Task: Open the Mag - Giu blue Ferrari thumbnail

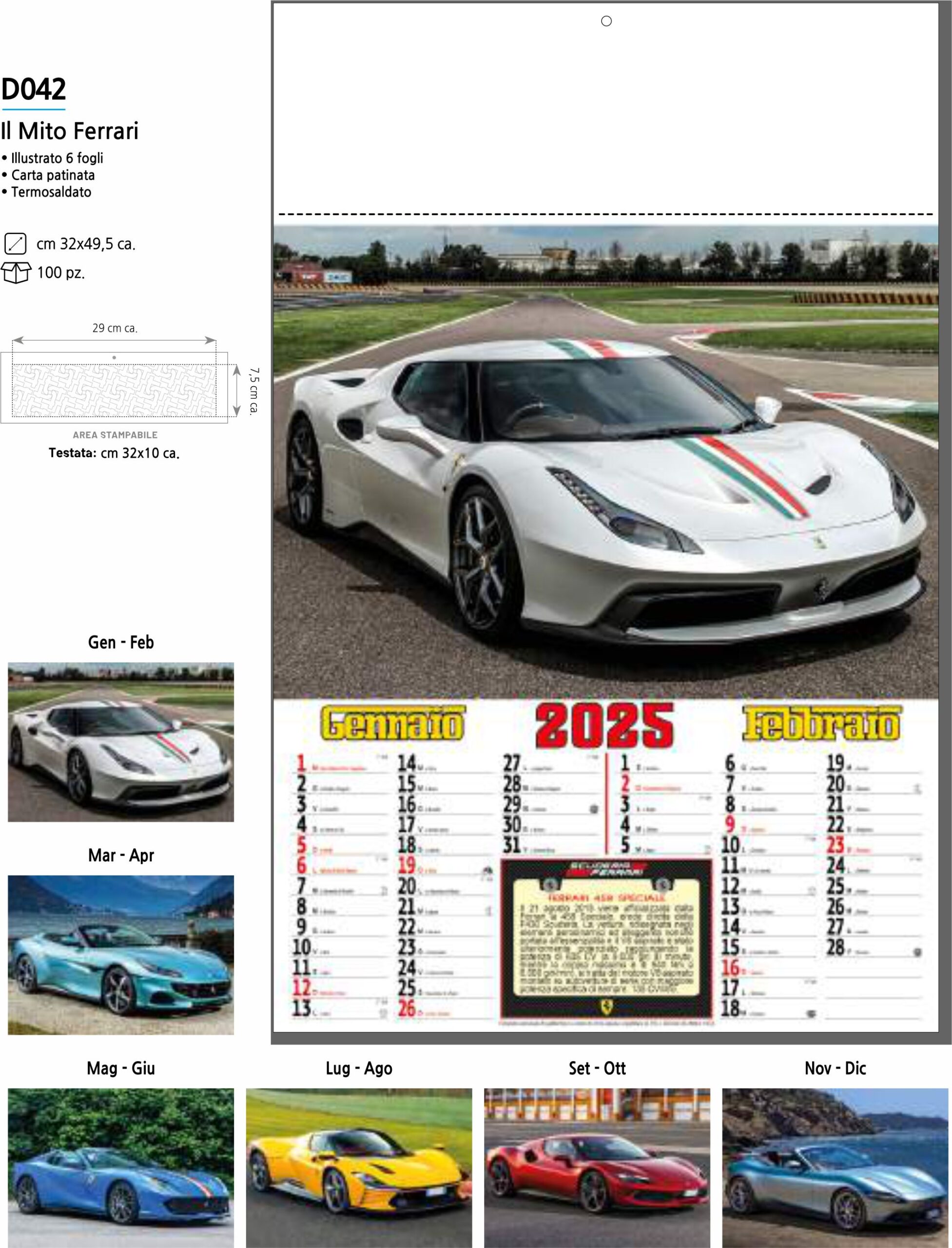Action: click(x=121, y=1168)
